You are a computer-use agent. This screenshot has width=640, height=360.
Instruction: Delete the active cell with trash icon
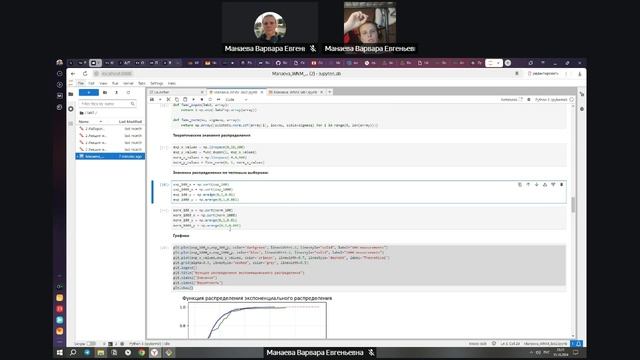562,185
